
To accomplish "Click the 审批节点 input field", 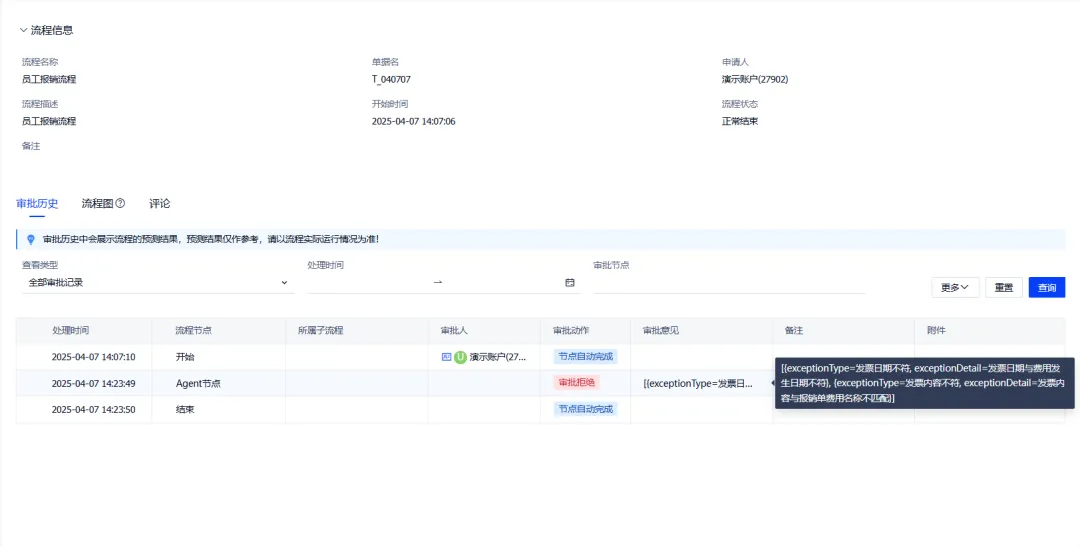I will [729, 282].
